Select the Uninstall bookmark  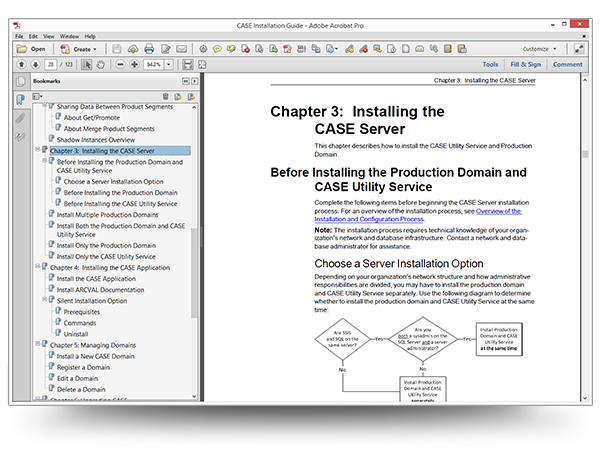point(76,334)
